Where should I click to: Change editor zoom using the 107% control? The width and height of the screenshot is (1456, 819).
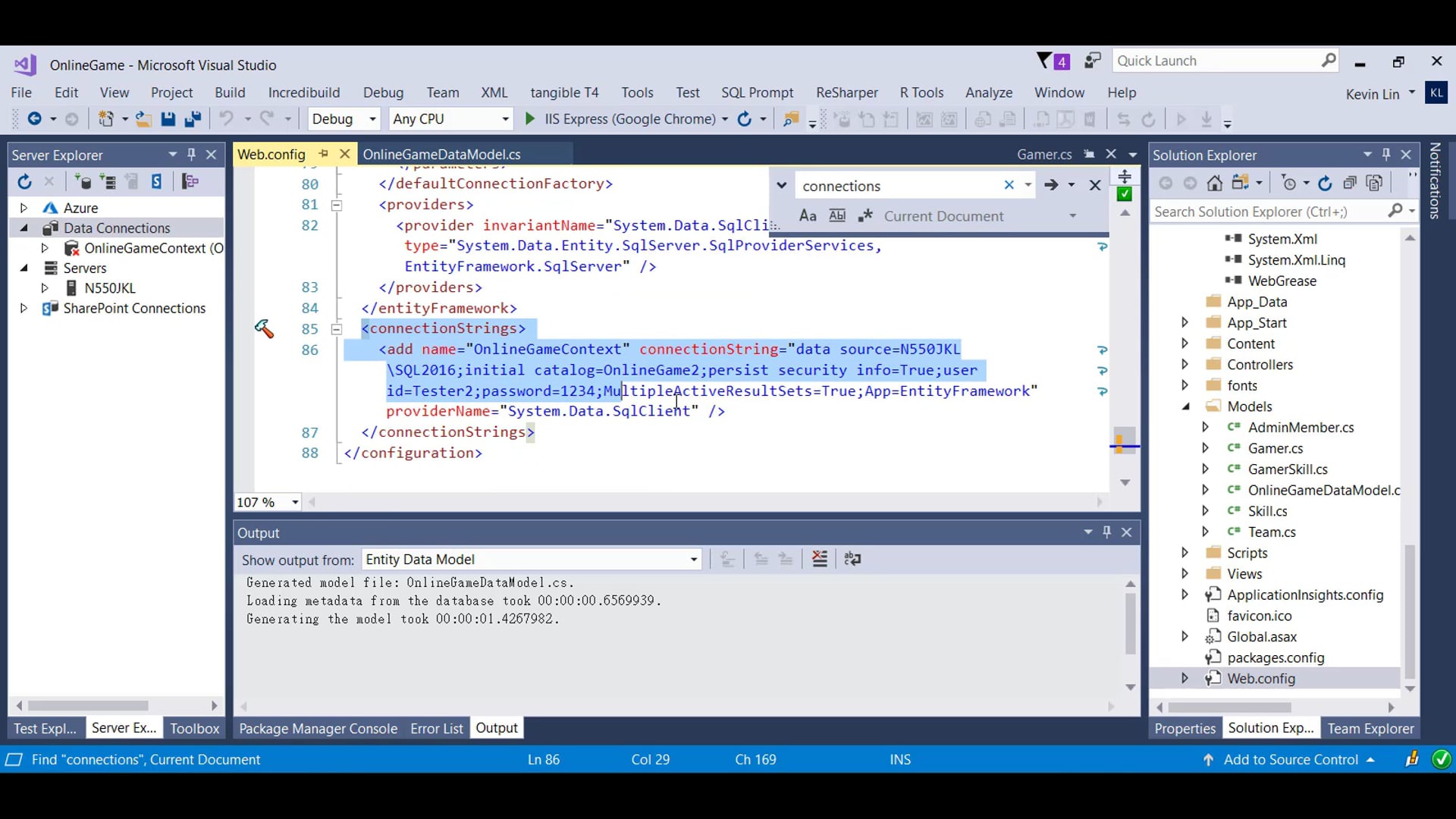click(x=266, y=501)
